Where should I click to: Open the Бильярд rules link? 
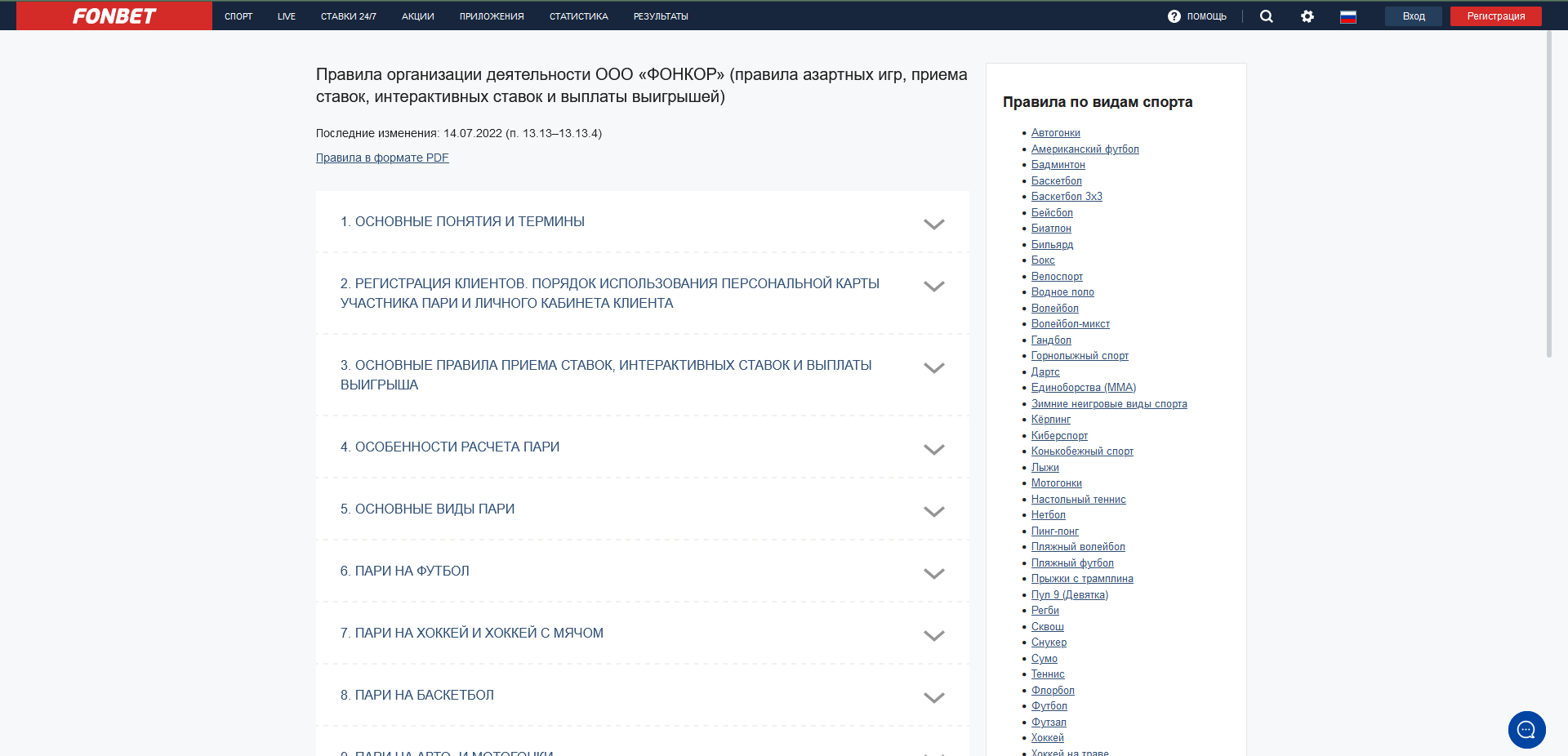click(1052, 244)
